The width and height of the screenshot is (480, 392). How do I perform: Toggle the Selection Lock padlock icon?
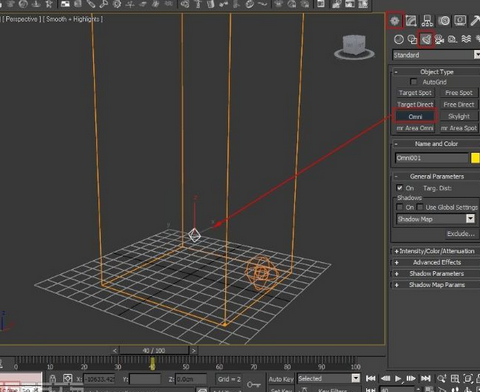[x=52, y=379]
